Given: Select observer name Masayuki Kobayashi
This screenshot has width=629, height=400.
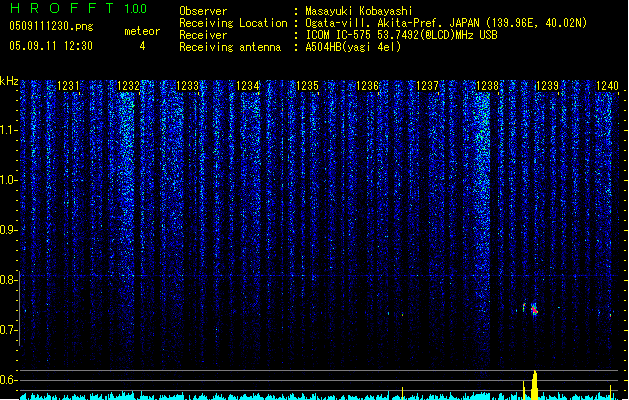Looking at the screenshot, I should [359, 11].
